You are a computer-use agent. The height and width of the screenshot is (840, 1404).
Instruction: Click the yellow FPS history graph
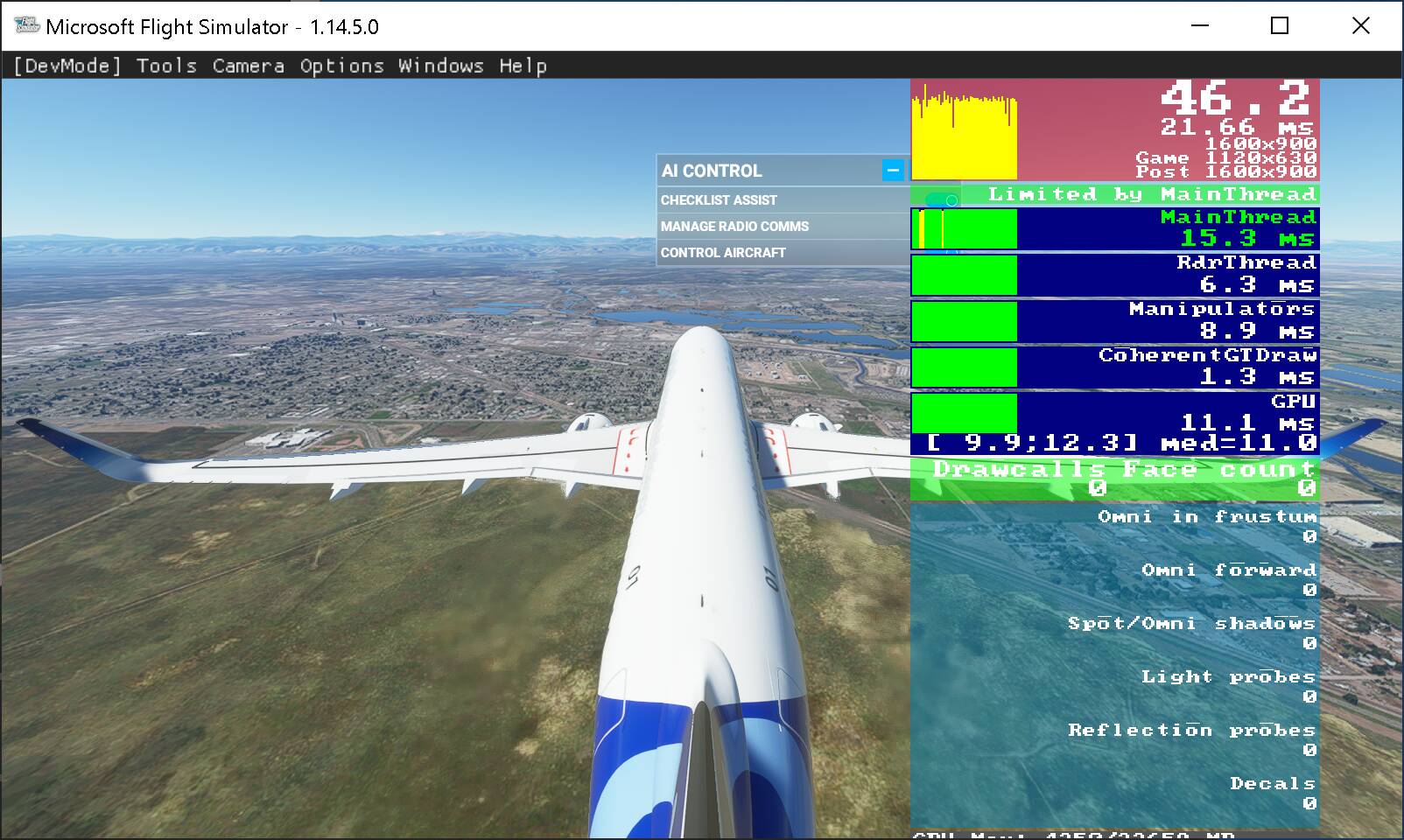click(x=964, y=130)
